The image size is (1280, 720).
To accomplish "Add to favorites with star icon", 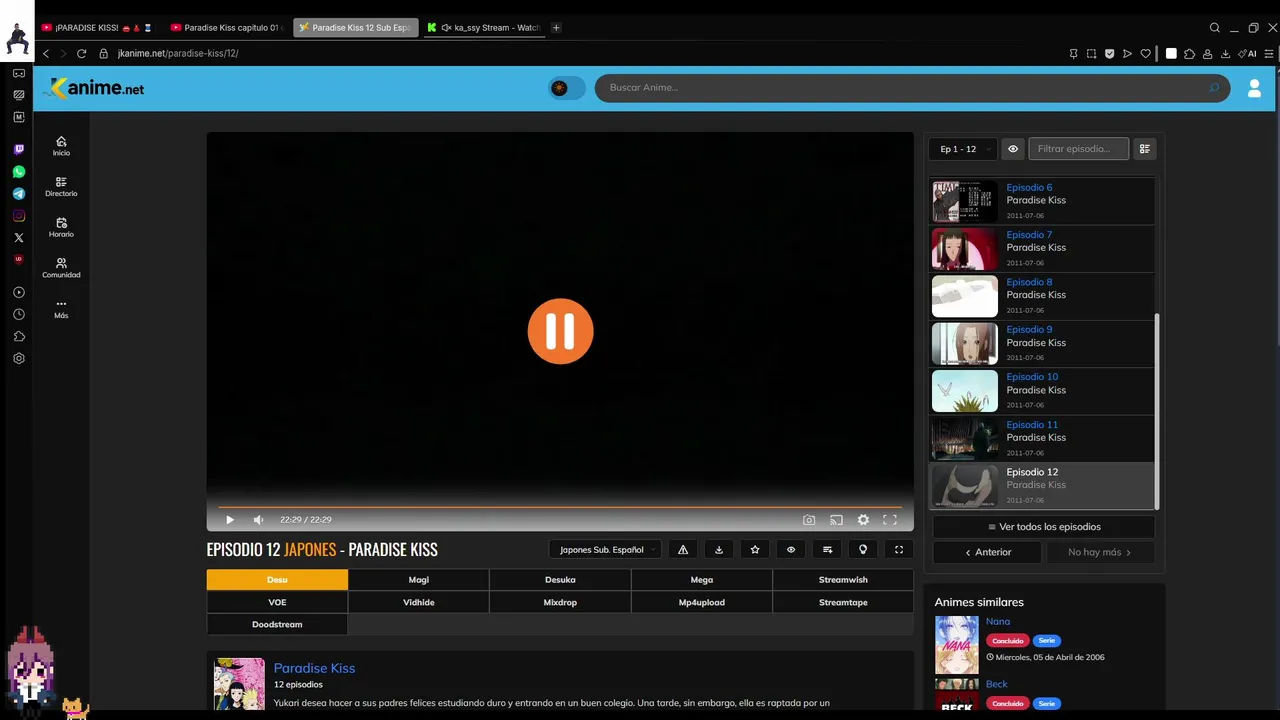I will click(x=755, y=549).
